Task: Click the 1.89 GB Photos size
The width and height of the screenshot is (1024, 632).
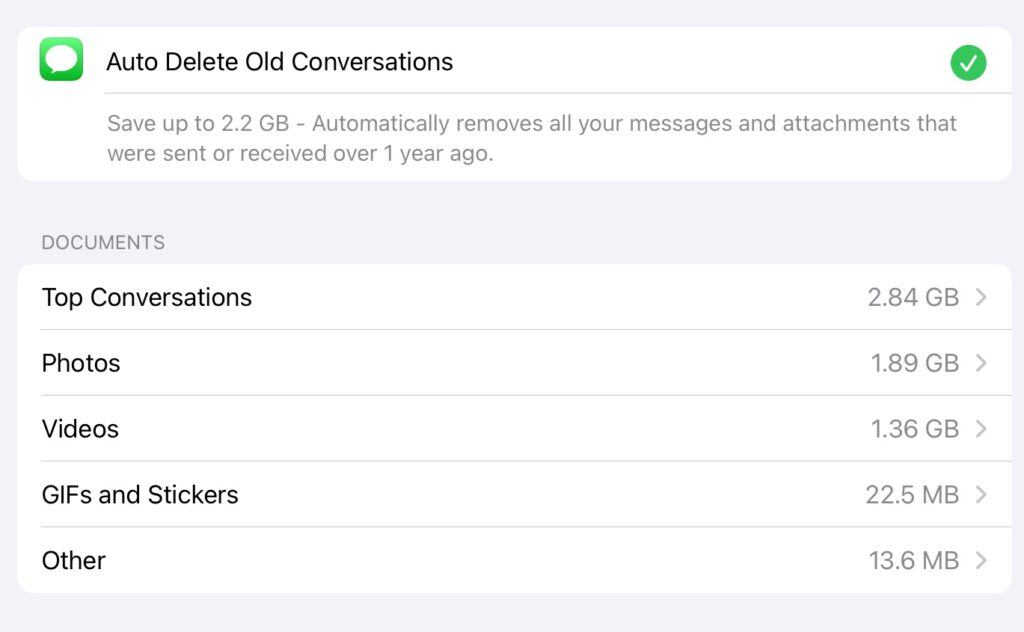Action: point(914,363)
